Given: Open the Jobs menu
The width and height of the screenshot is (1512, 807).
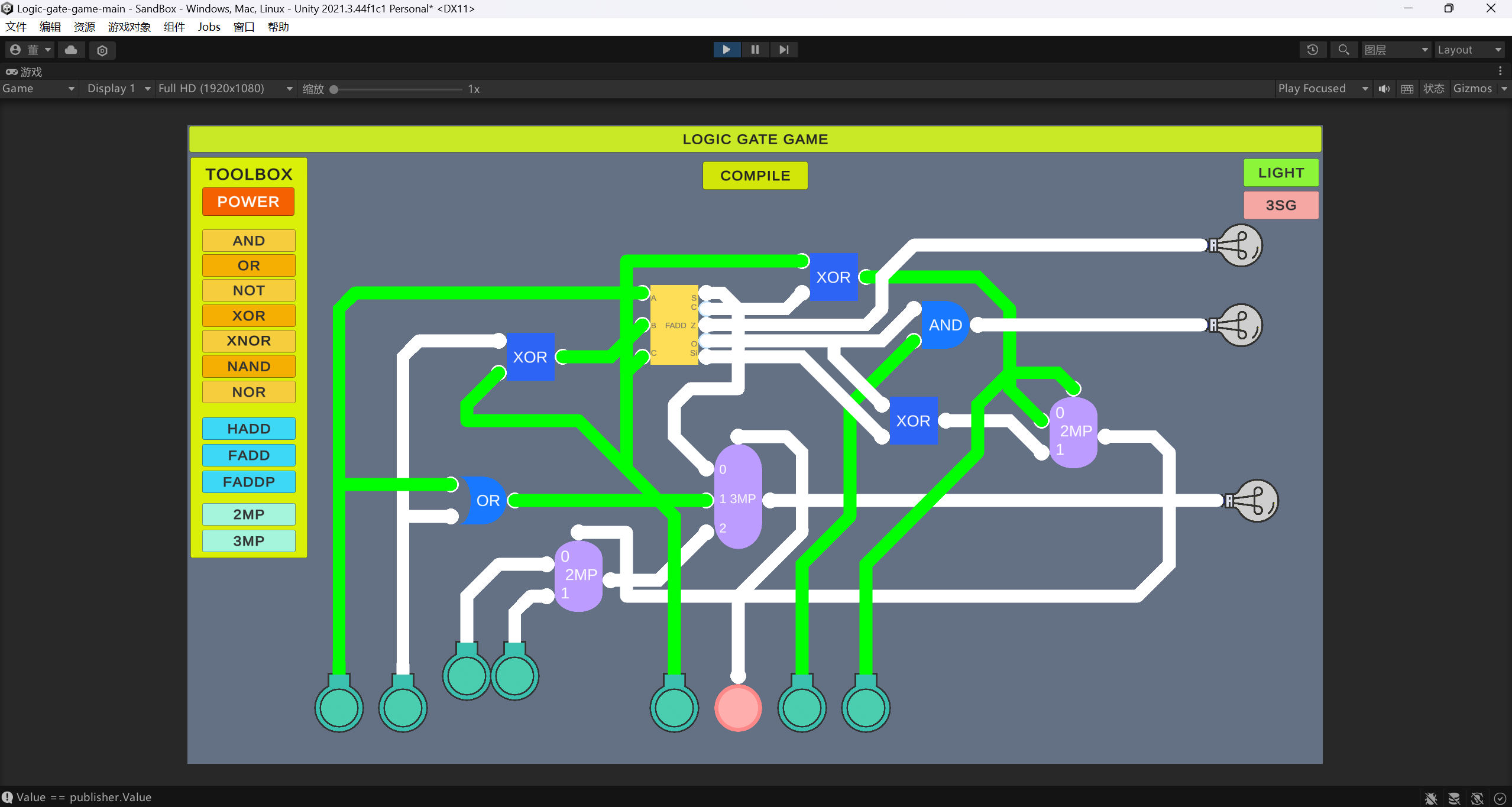Looking at the screenshot, I should point(209,27).
